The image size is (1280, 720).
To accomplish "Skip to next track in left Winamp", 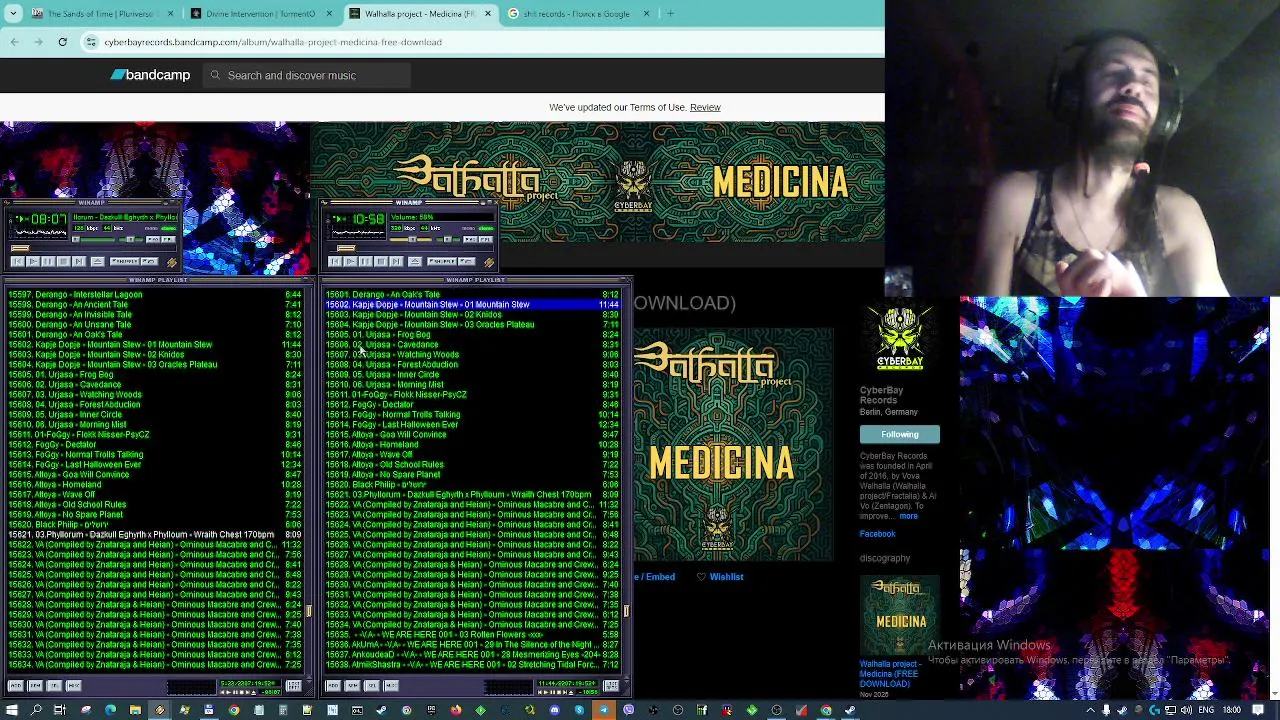I will [x=79, y=261].
